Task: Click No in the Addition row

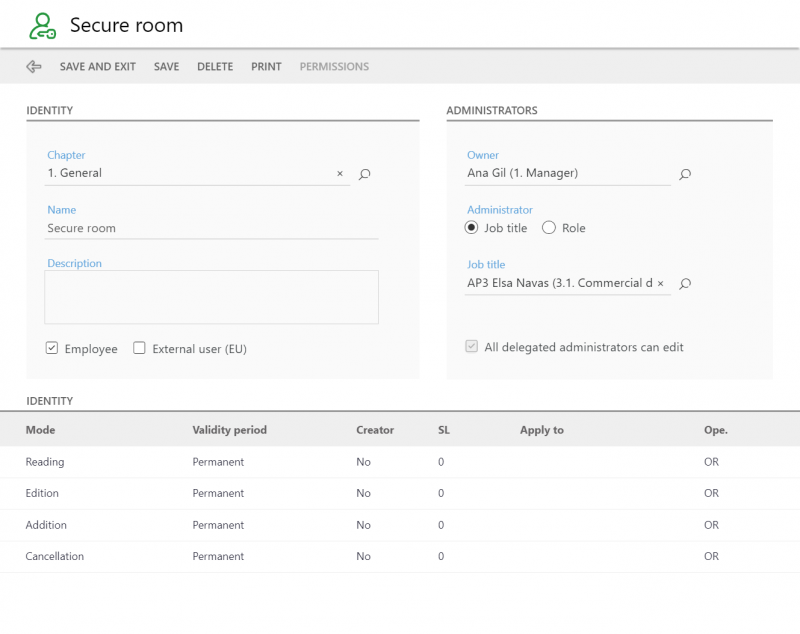Action: click(x=363, y=525)
